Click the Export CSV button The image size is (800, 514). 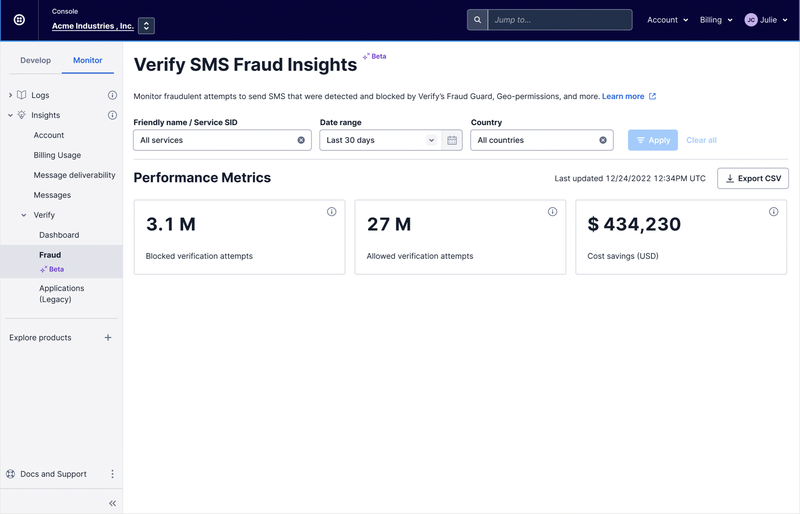(x=753, y=178)
